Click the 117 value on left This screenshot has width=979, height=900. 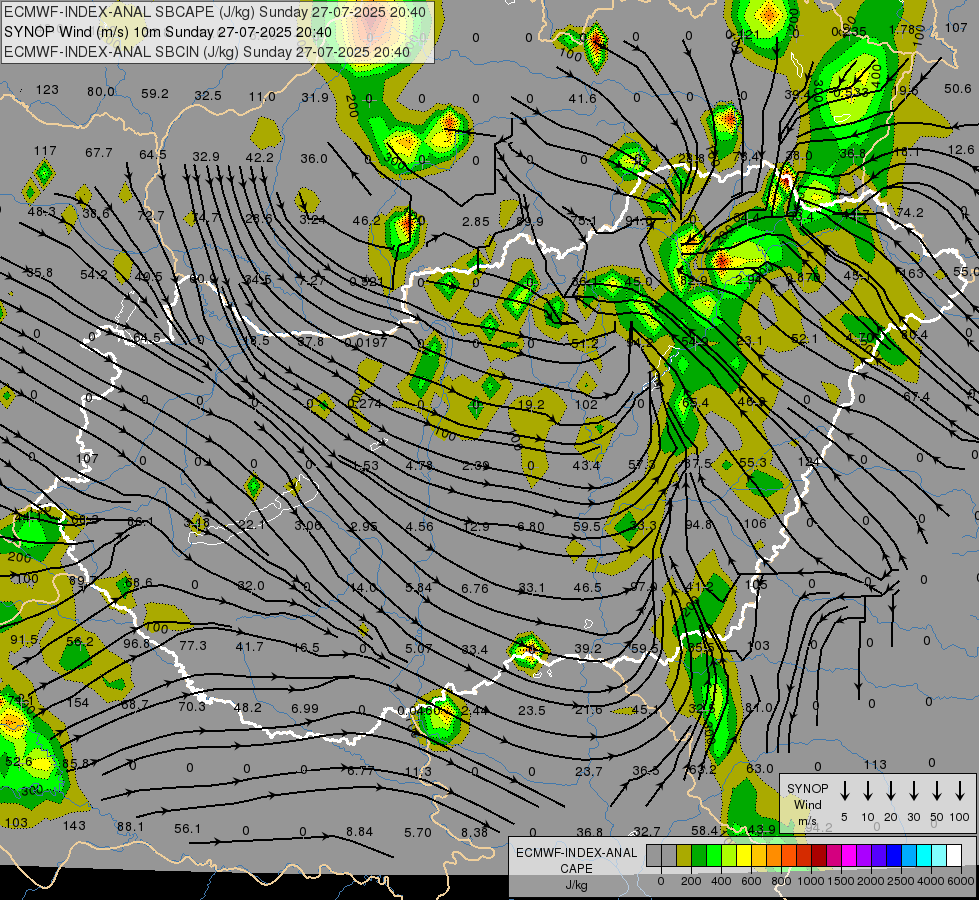[45, 151]
